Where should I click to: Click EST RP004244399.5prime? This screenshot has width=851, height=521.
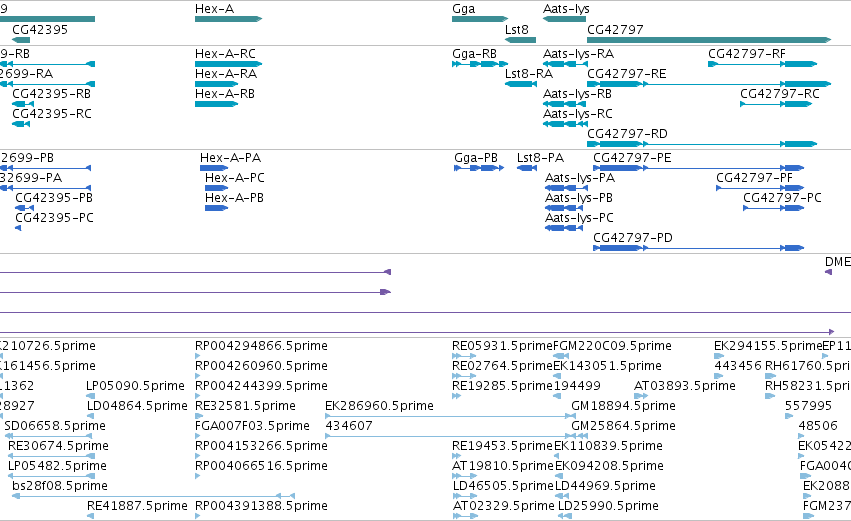coord(261,386)
